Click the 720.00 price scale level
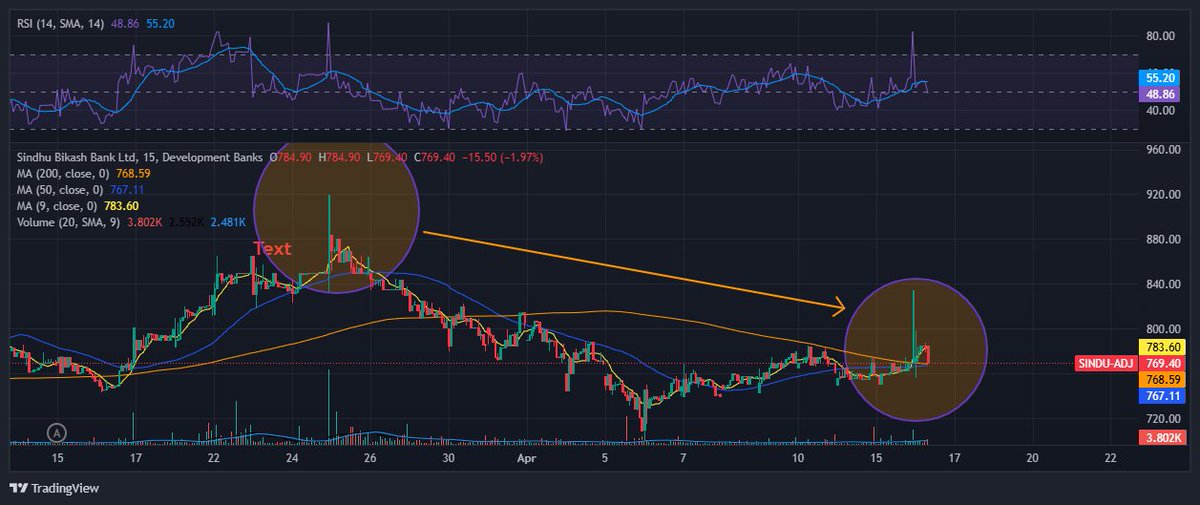The image size is (1200, 505). click(x=1163, y=419)
